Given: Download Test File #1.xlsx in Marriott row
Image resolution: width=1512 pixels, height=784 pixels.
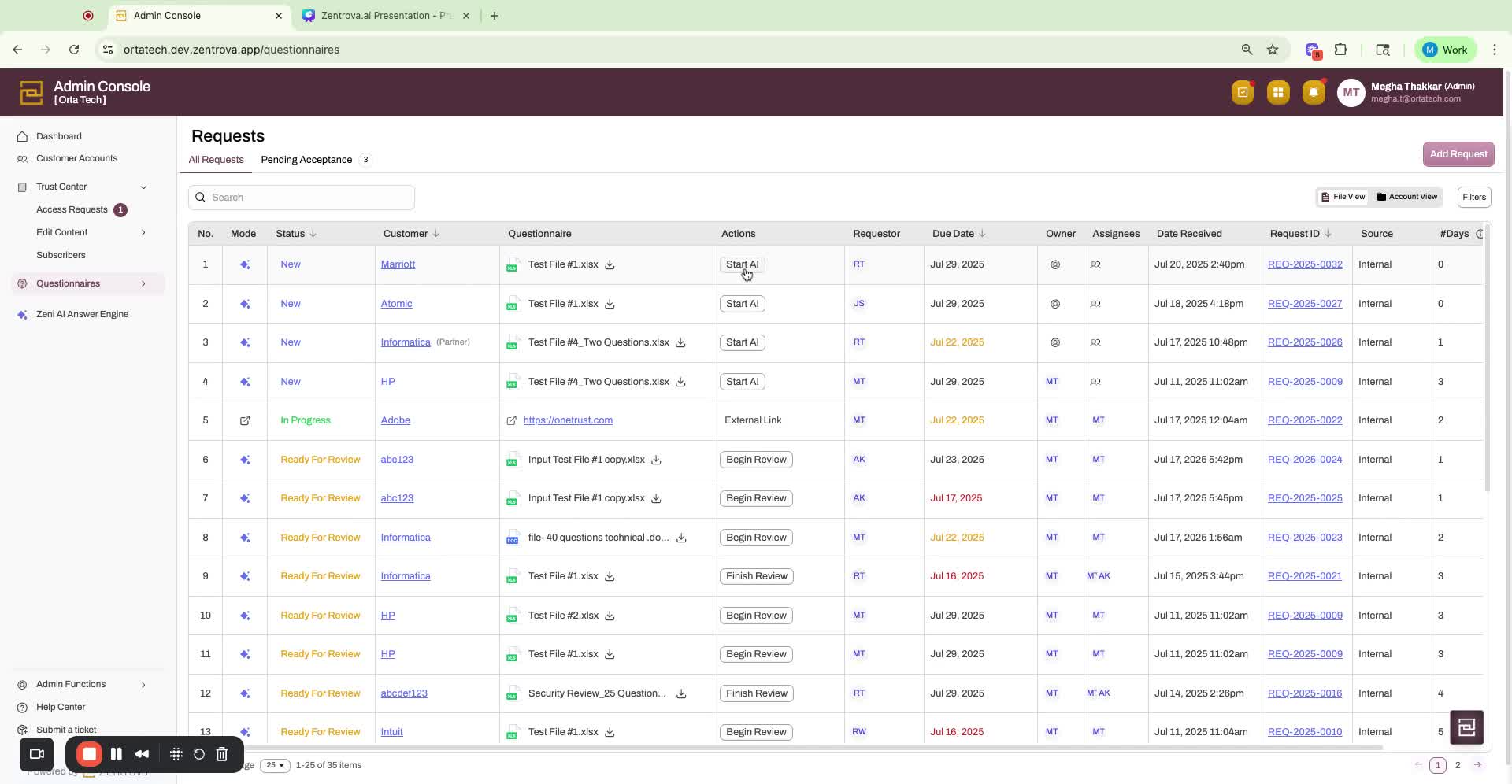Looking at the screenshot, I should pyautogui.click(x=610, y=264).
